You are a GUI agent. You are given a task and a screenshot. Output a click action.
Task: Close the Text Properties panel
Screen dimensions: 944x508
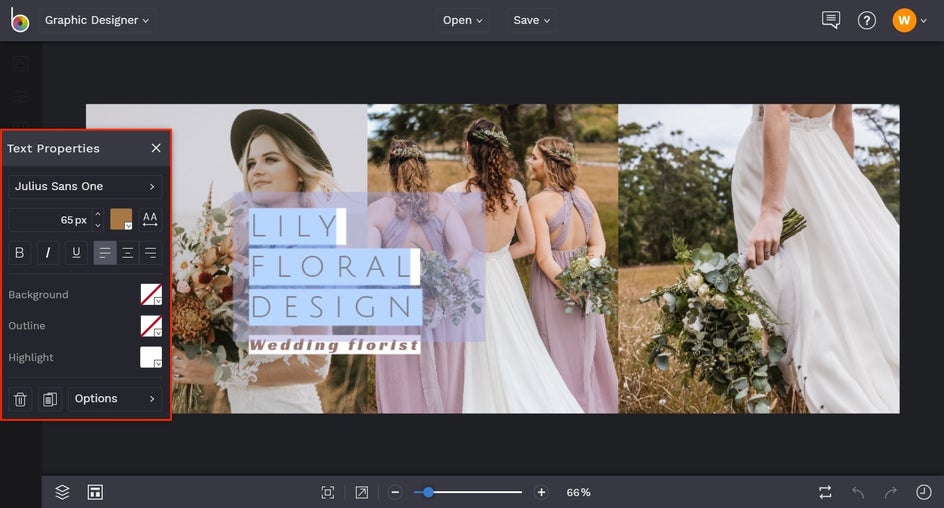pos(156,148)
